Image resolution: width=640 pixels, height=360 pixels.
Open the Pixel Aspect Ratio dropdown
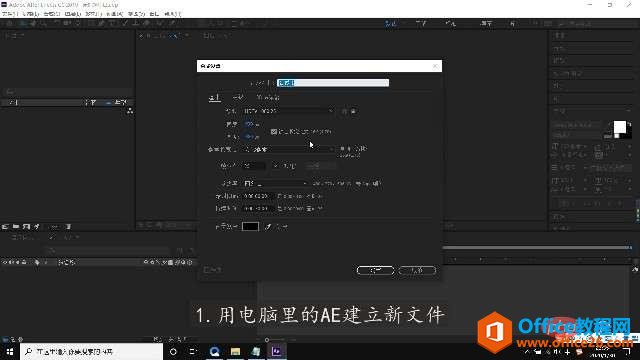(x=288, y=149)
